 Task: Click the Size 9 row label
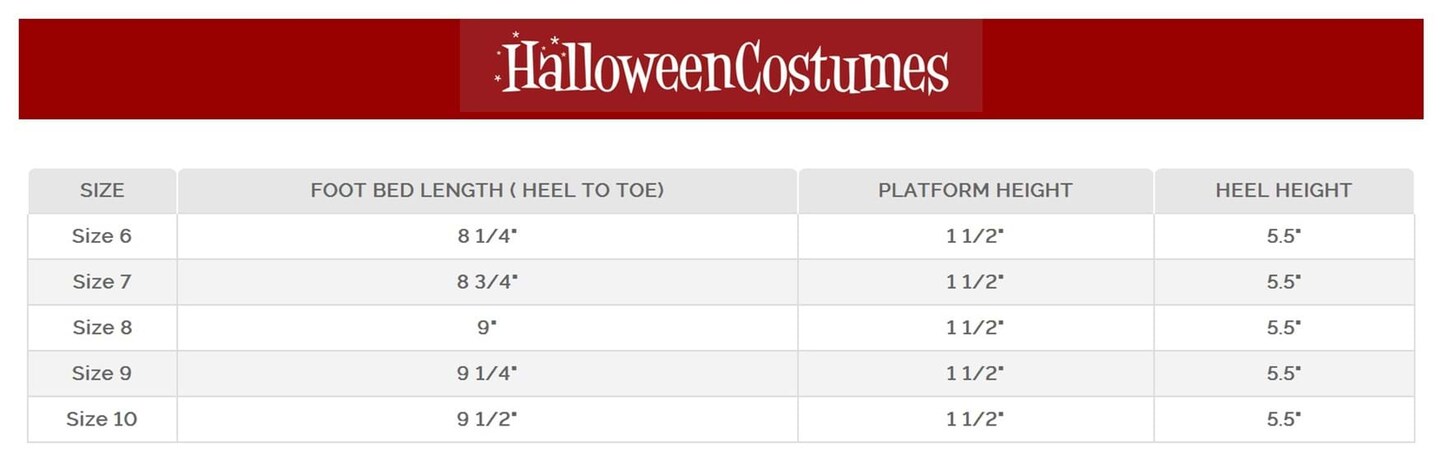(x=102, y=373)
